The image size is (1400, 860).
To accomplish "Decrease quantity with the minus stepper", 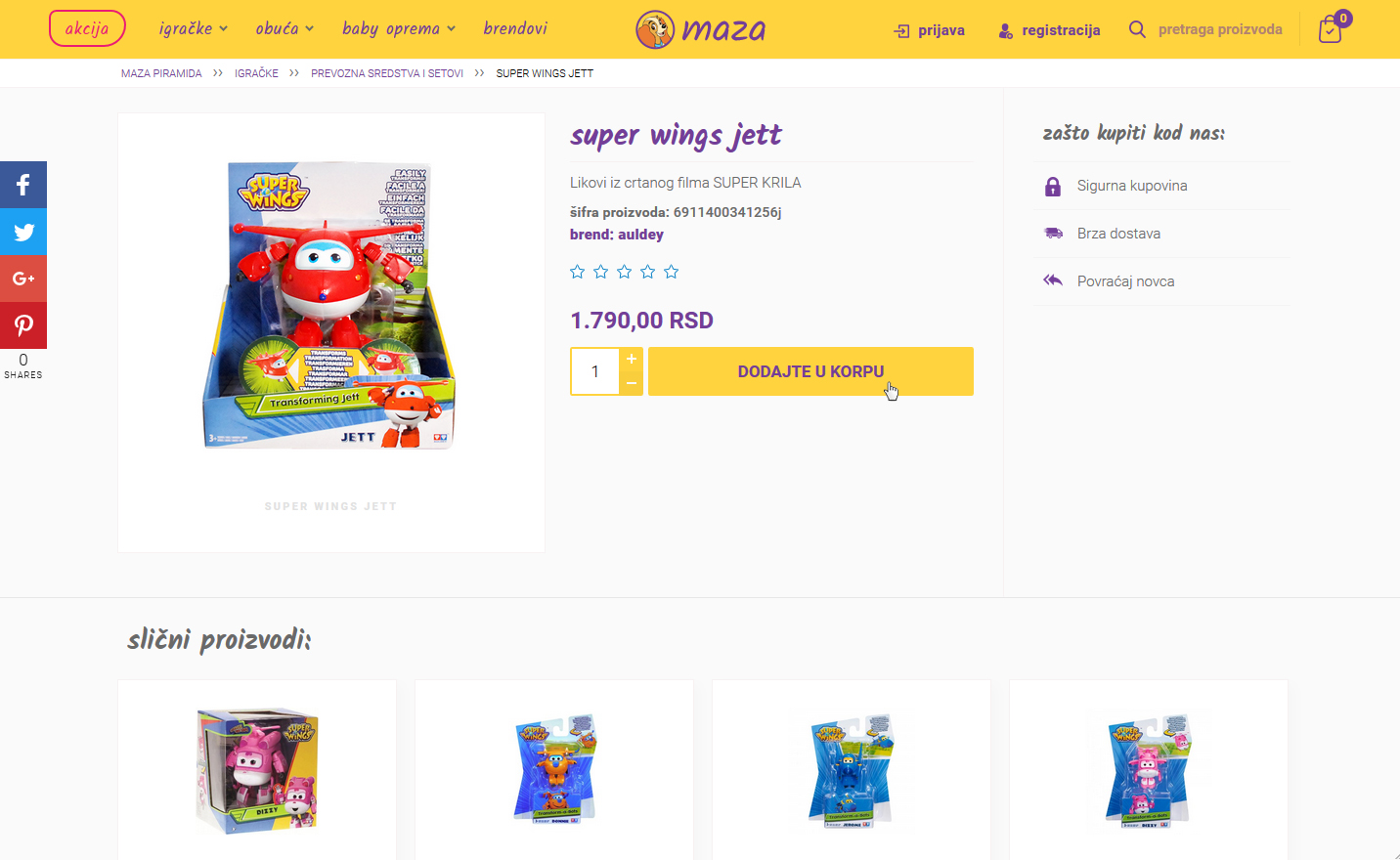I will (x=632, y=383).
